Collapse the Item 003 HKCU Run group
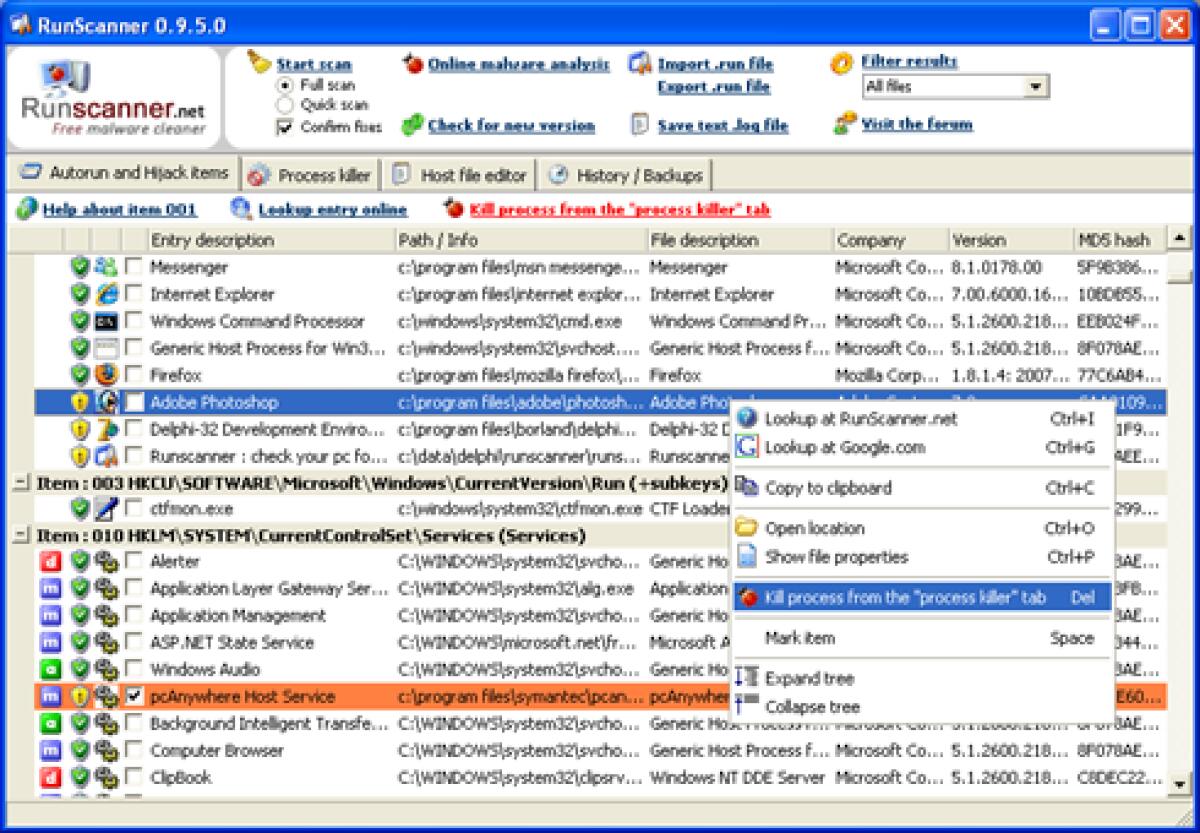Image resolution: width=1200 pixels, height=833 pixels. pyautogui.click(x=20, y=483)
